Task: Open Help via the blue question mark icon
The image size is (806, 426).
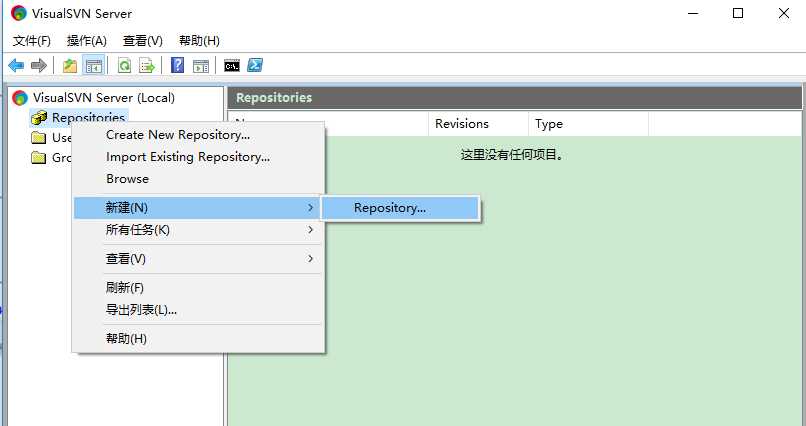Action: click(x=177, y=65)
